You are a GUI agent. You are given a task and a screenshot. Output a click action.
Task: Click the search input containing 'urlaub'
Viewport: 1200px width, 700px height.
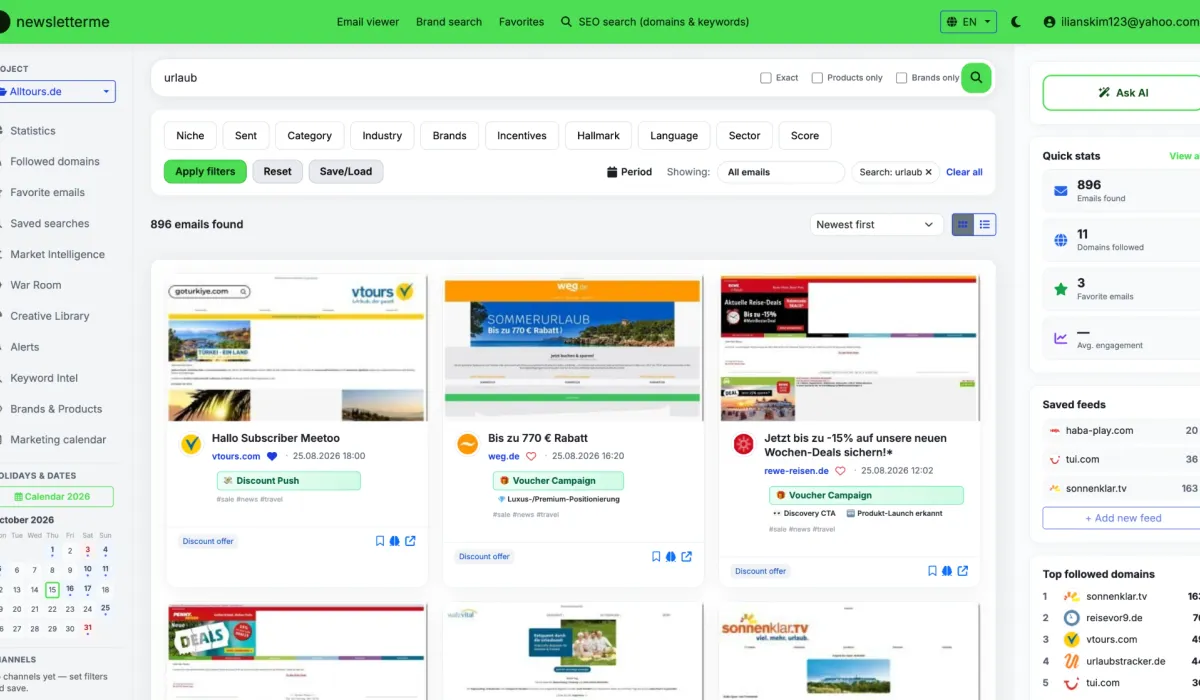(x=455, y=78)
